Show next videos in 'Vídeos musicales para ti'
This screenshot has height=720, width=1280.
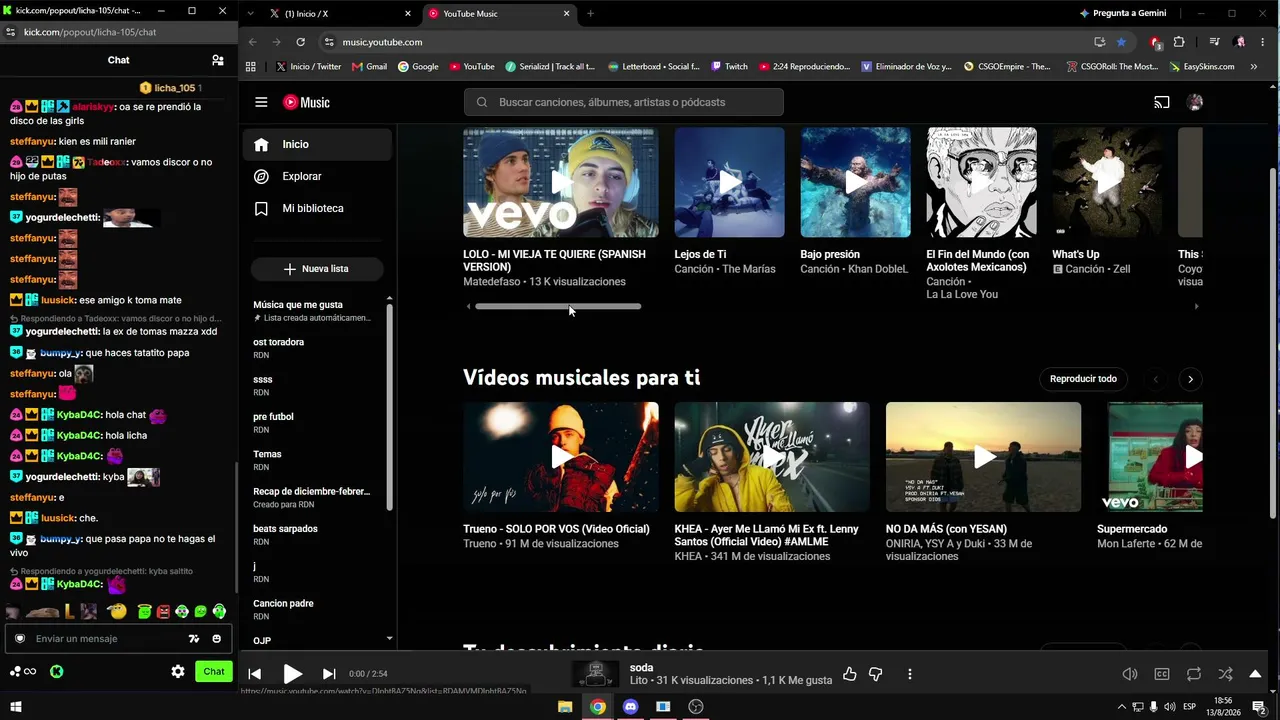point(1190,379)
